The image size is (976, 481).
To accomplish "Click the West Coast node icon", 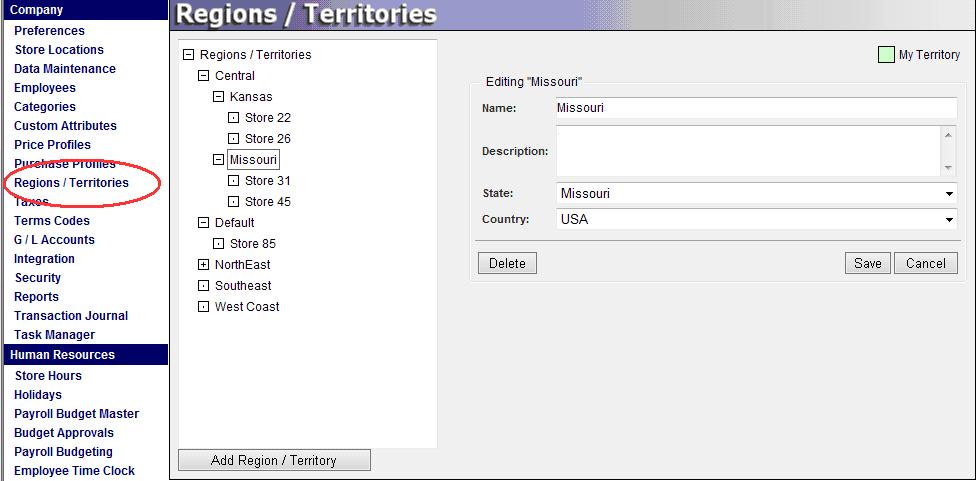I will 204,307.
